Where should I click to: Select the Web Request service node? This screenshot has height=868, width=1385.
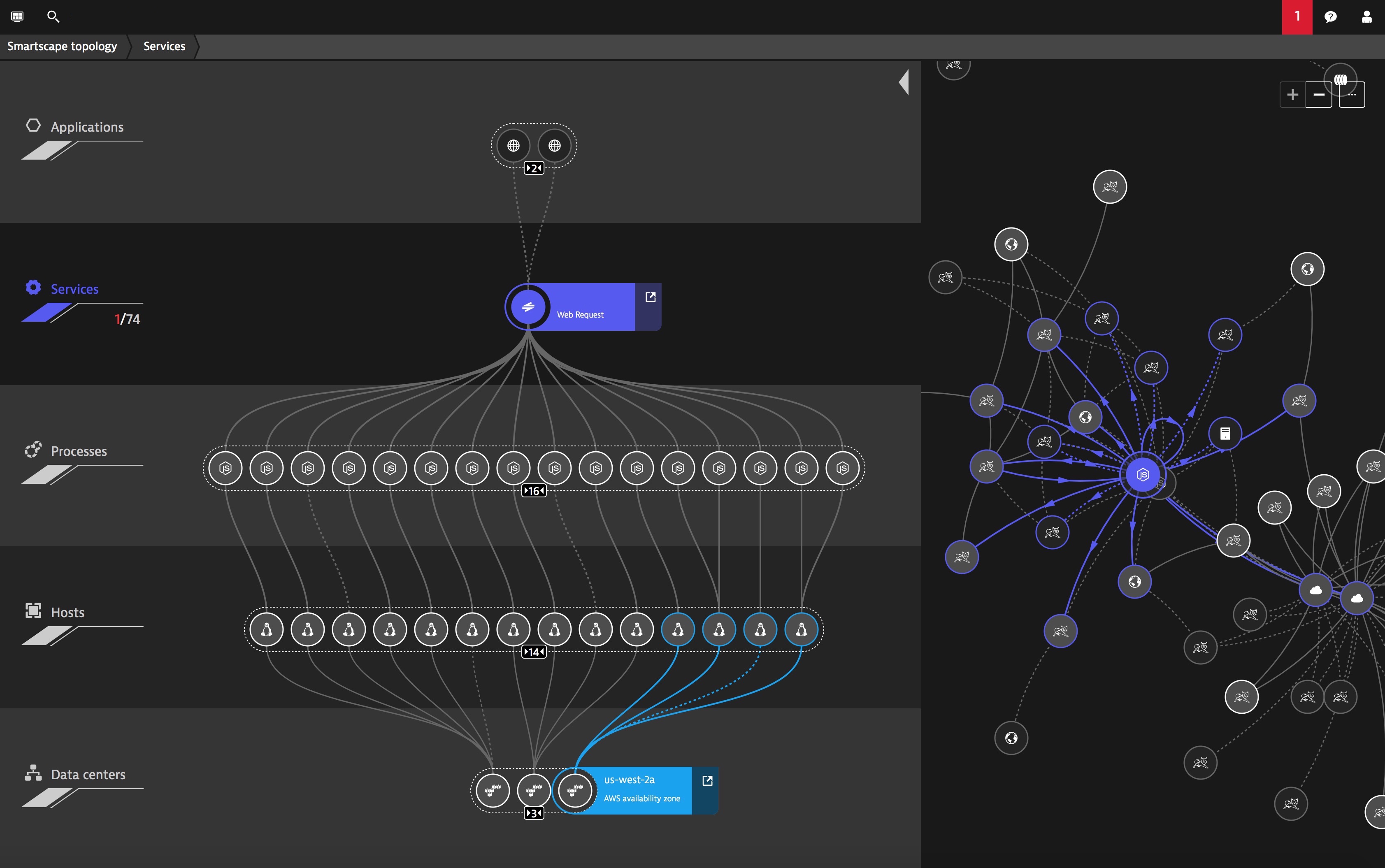(x=528, y=306)
